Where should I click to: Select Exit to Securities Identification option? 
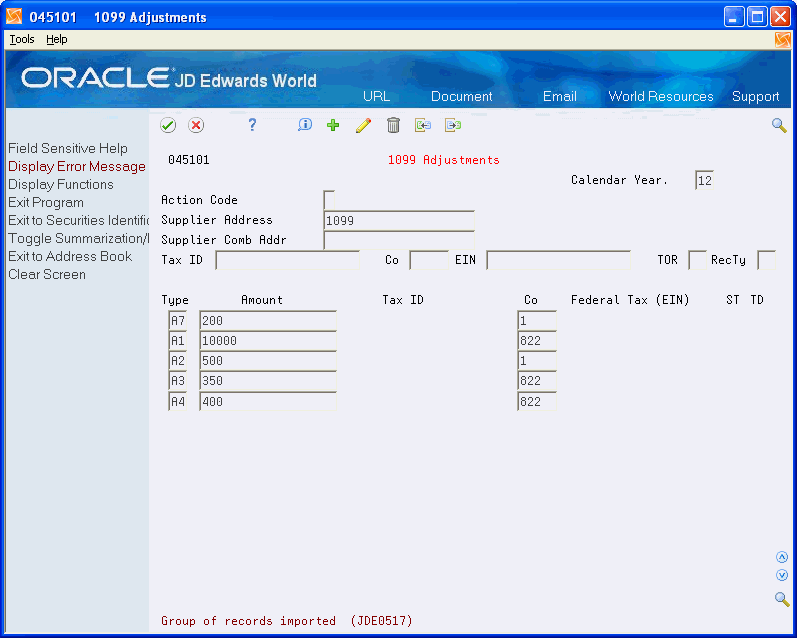tap(78, 220)
